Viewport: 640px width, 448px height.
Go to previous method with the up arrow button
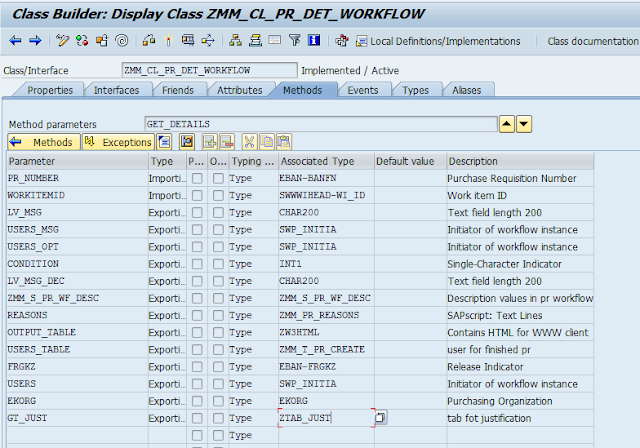coord(507,124)
